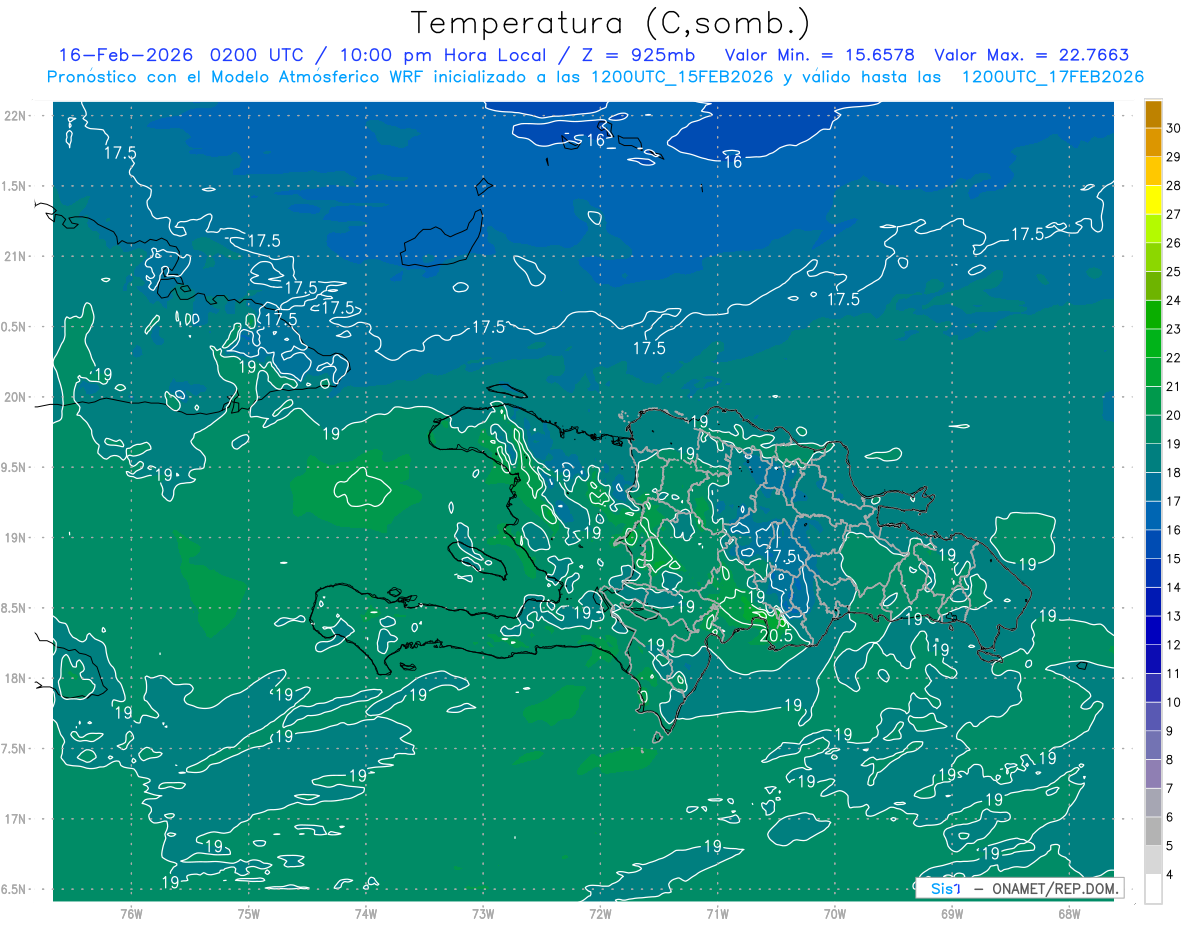This screenshot has height=927, width=1200.
Task: Pick the dark blue band between 12 and 13
Action: coord(1153,631)
